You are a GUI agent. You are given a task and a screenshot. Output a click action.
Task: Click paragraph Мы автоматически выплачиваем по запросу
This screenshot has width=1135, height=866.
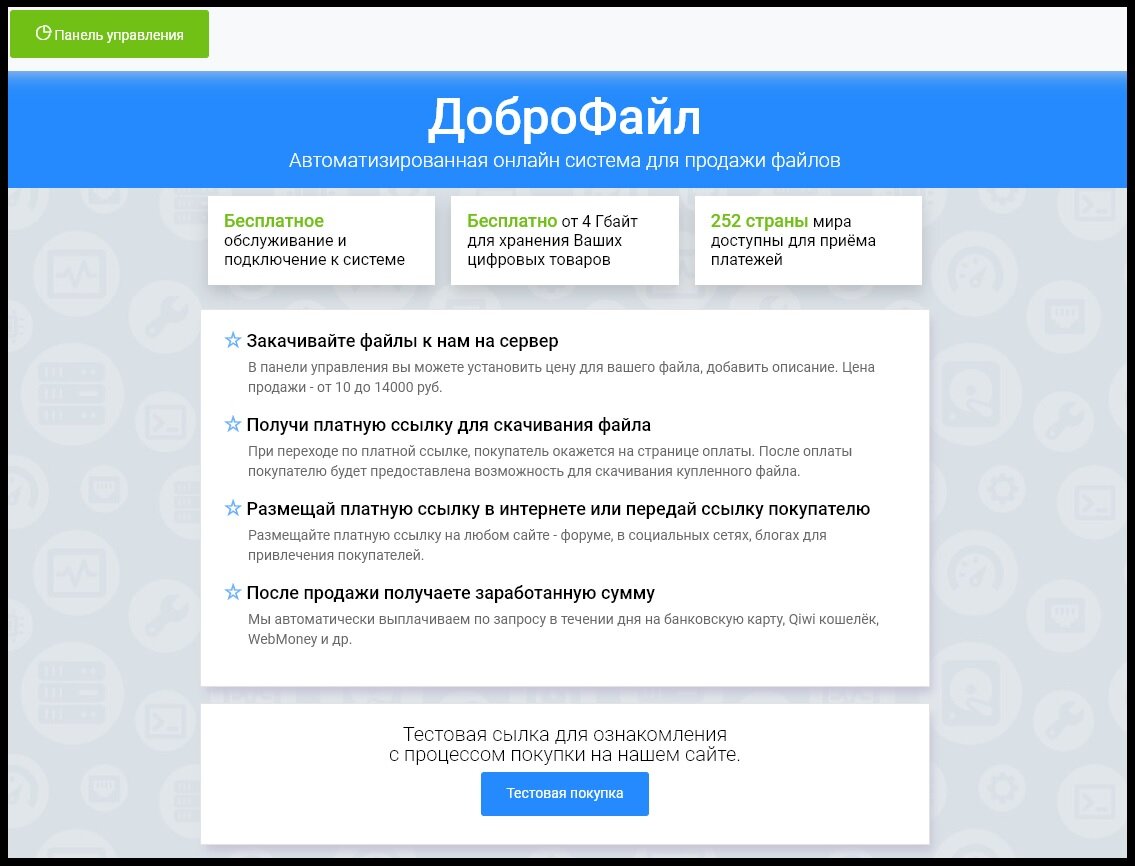(563, 629)
